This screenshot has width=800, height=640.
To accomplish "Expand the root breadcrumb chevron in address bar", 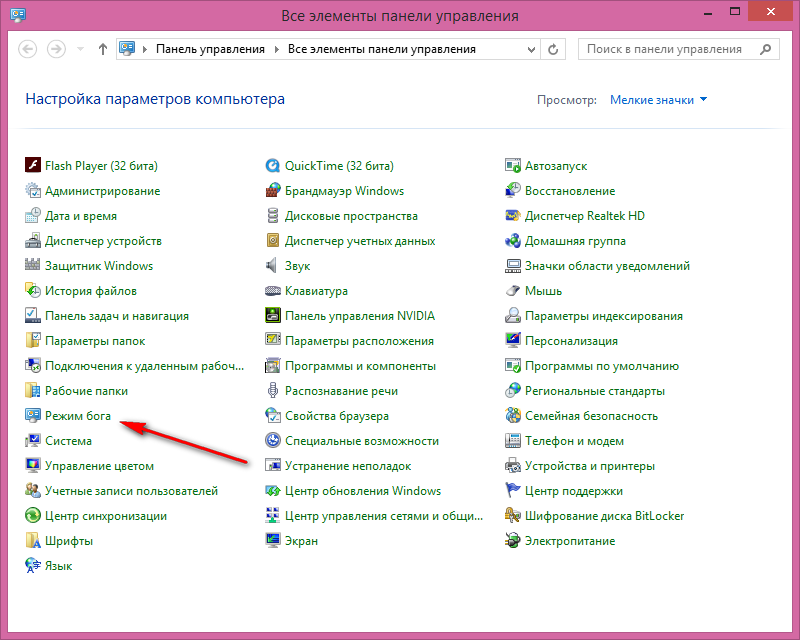I will tap(145, 49).
